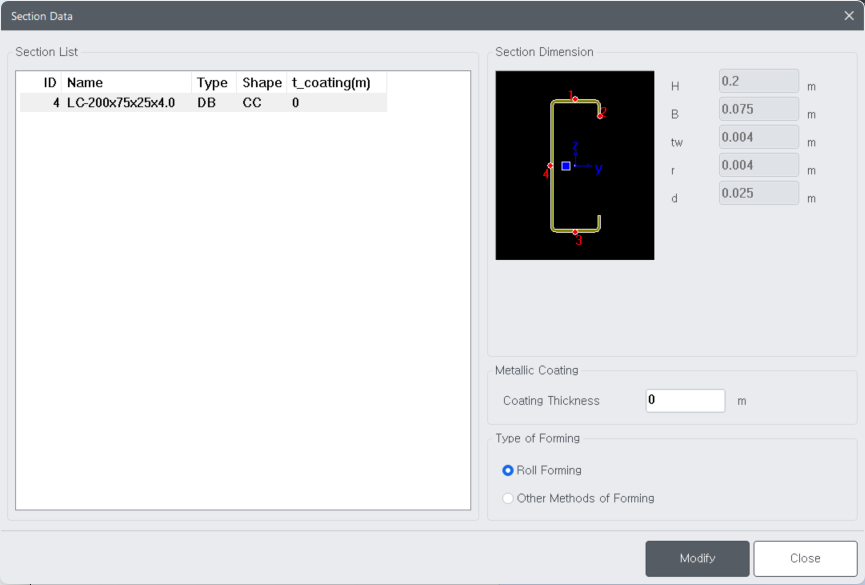Click the y-axis label in the section preview

point(598,167)
